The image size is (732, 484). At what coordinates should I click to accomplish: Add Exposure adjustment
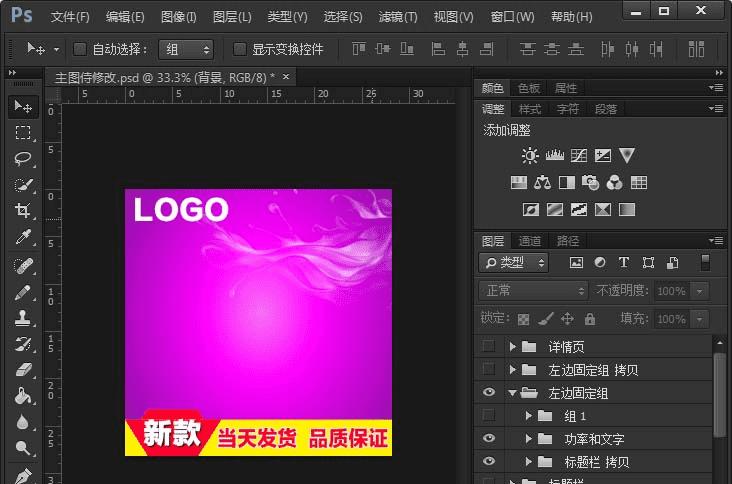(x=603, y=155)
